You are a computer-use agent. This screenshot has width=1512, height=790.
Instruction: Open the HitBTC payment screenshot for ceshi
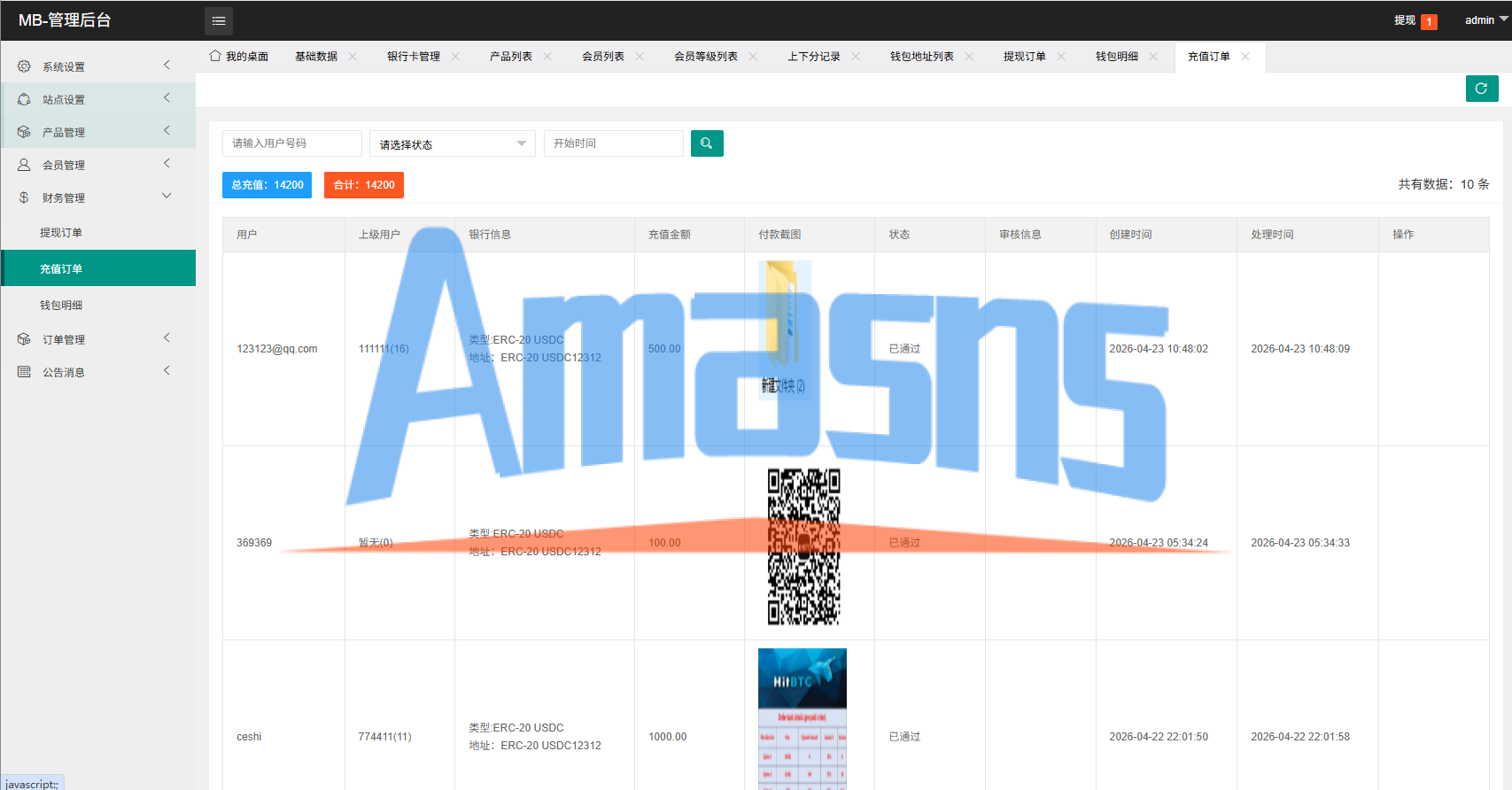(x=803, y=719)
